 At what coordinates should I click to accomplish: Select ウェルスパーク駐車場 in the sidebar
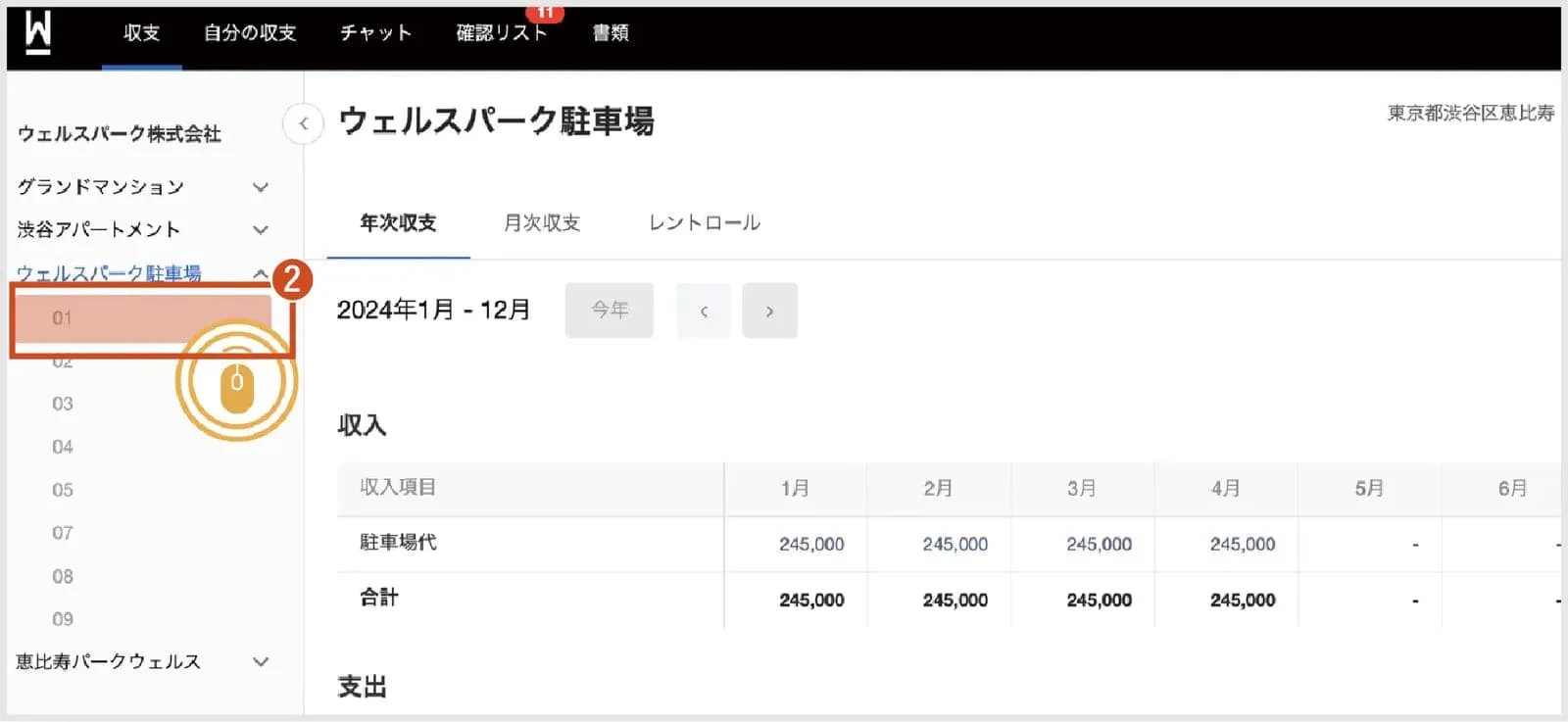coord(109,273)
